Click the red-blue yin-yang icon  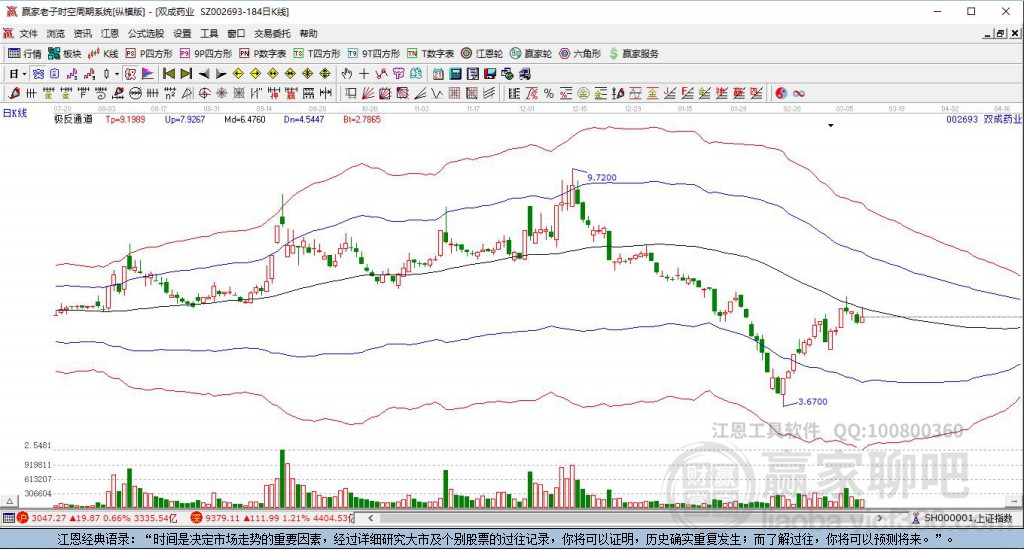[x=781, y=93]
